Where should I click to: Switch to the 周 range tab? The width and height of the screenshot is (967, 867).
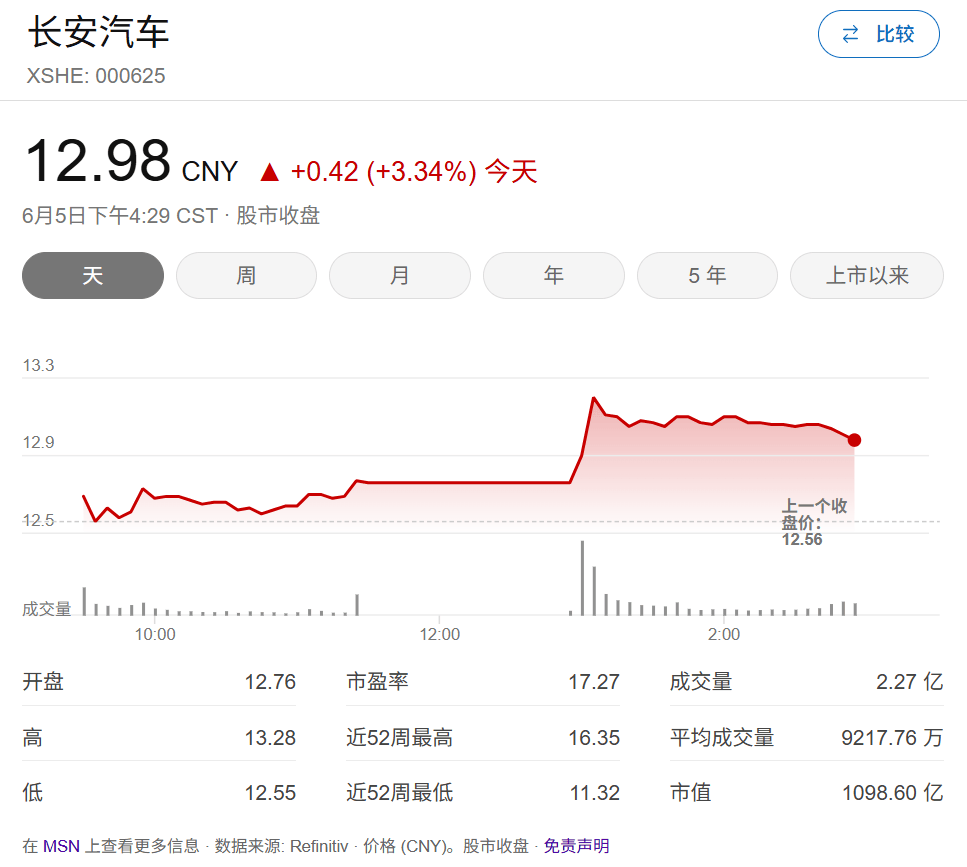click(246, 275)
